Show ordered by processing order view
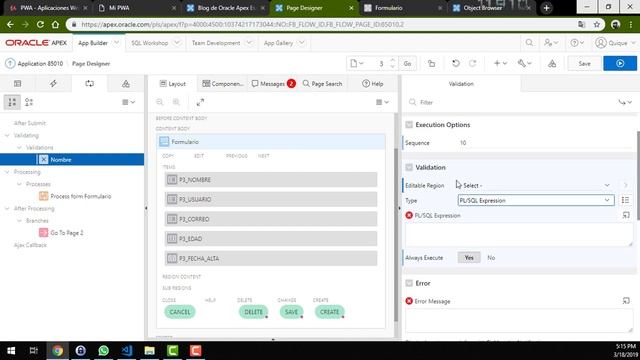The width and height of the screenshot is (640, 360). [12, 102]
